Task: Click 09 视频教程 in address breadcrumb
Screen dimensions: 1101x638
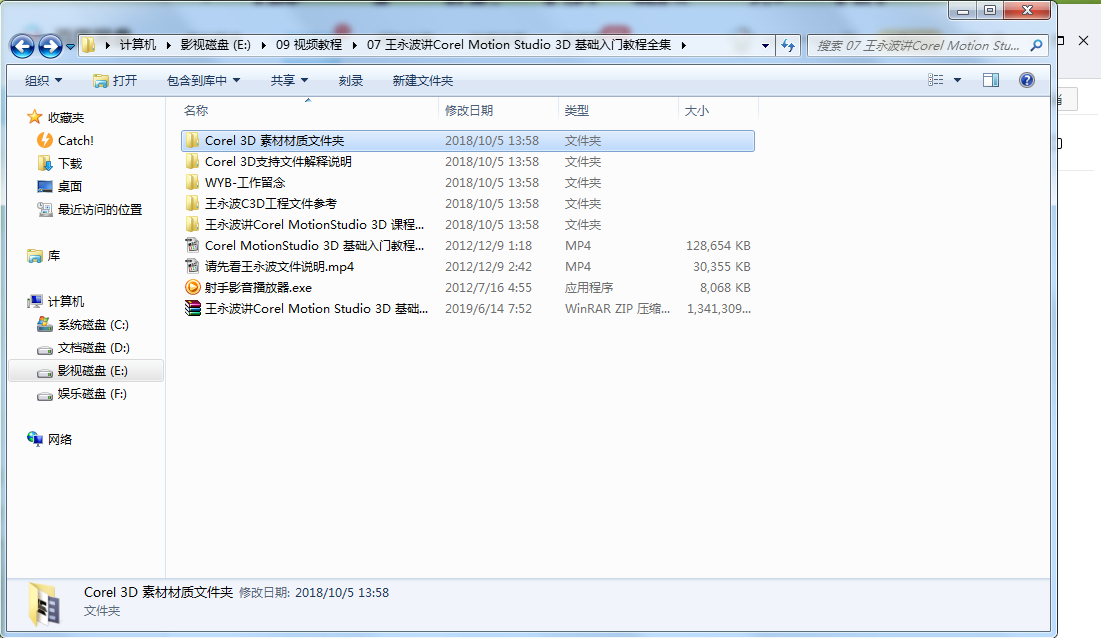Action: [308, 45]
